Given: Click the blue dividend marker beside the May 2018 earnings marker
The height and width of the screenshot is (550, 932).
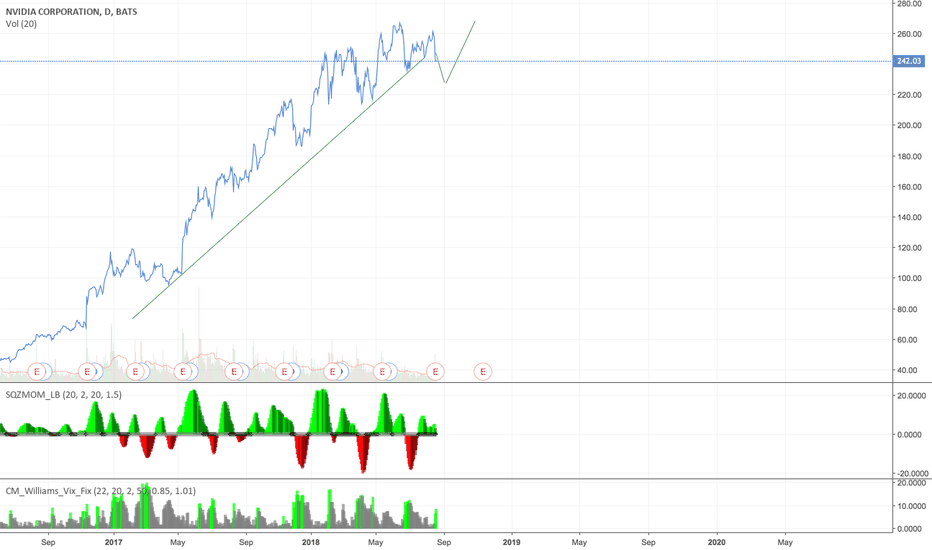Looking at the screenshot, I should pyautogui.click(x=391, y=372).
